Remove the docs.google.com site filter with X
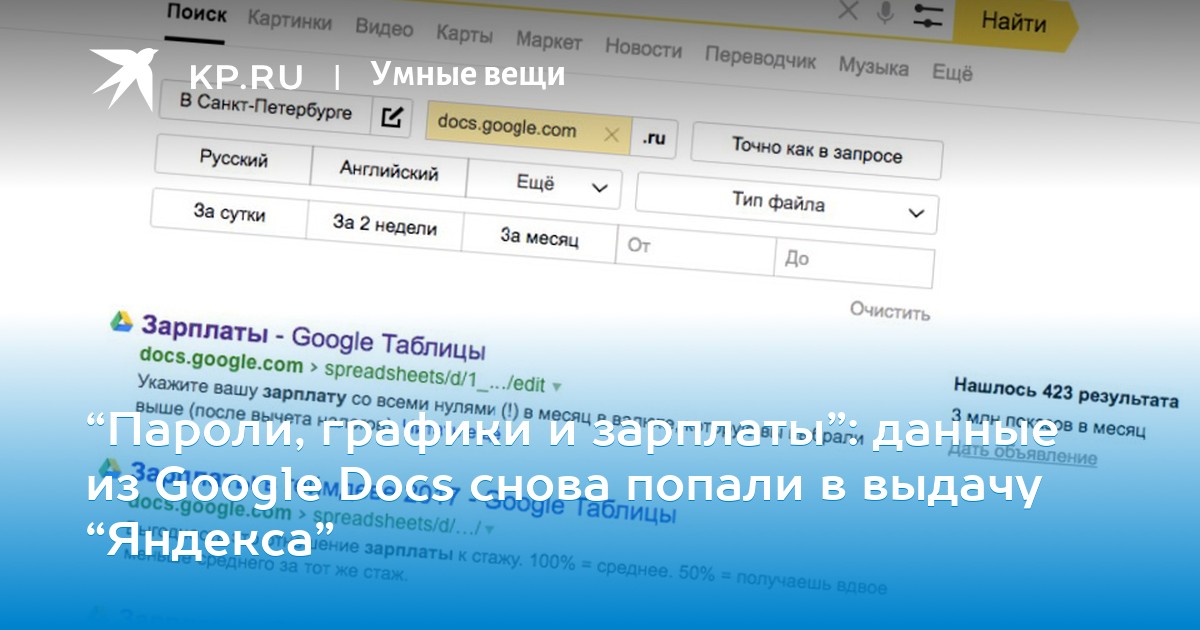 pyautogui.click(x=611, y=133)
